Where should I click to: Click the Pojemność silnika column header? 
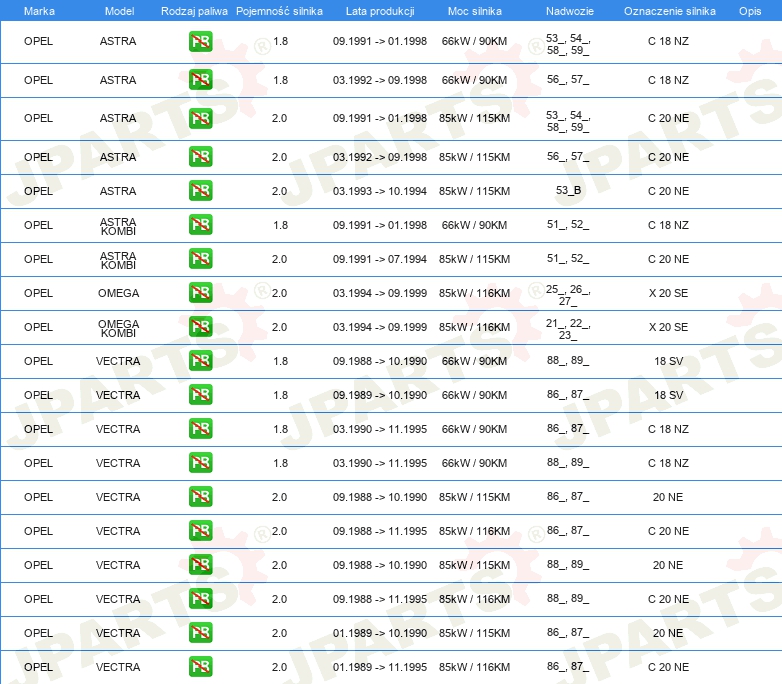point(279,11)
